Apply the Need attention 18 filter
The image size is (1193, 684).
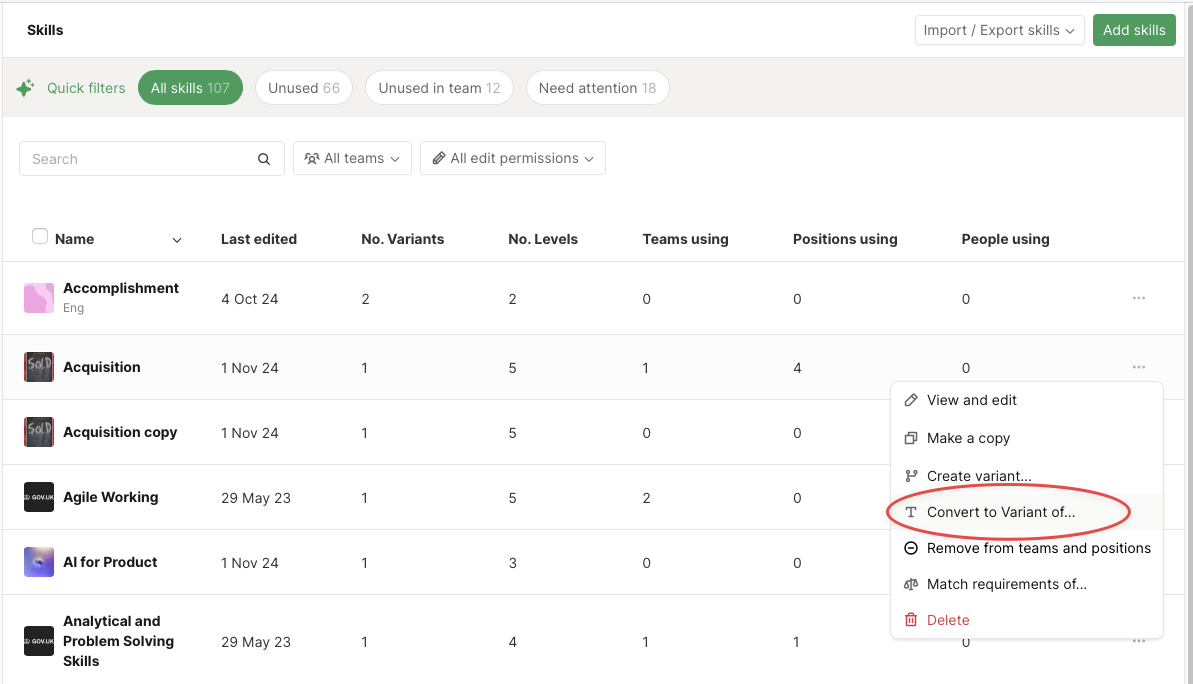point(597,88)
